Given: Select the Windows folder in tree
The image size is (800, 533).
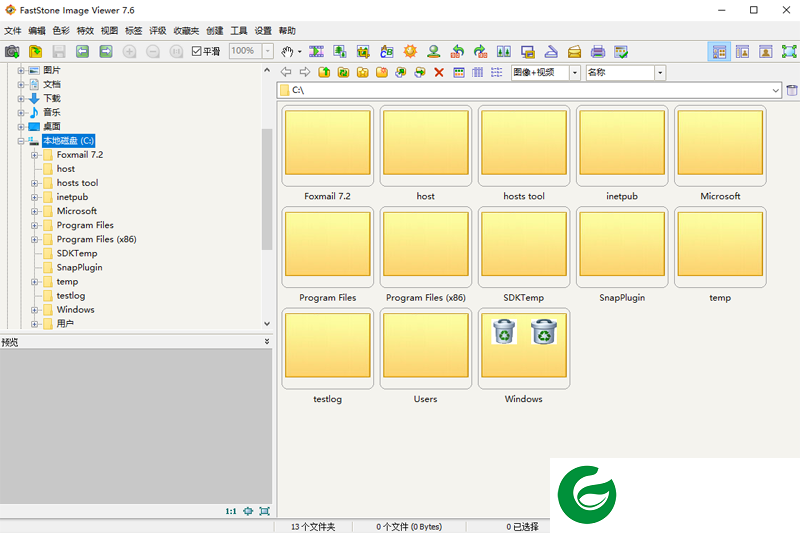Looking at the screenshot, I should pyautogui.click(x=75, y=310).
